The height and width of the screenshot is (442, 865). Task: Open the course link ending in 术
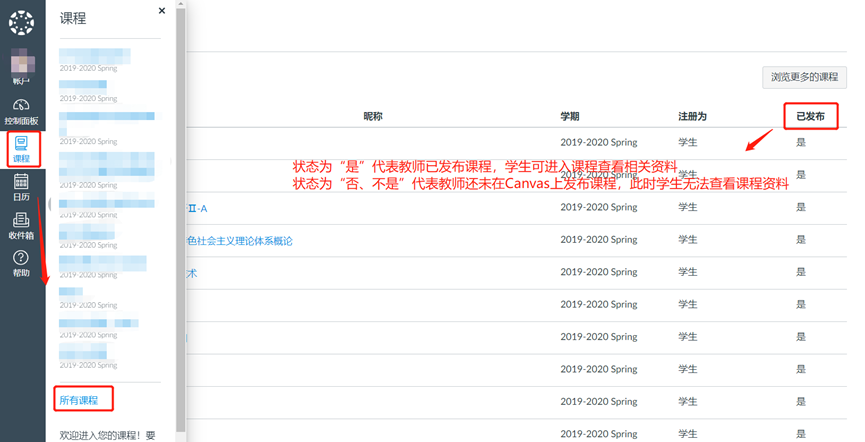[x=192, y=274]
